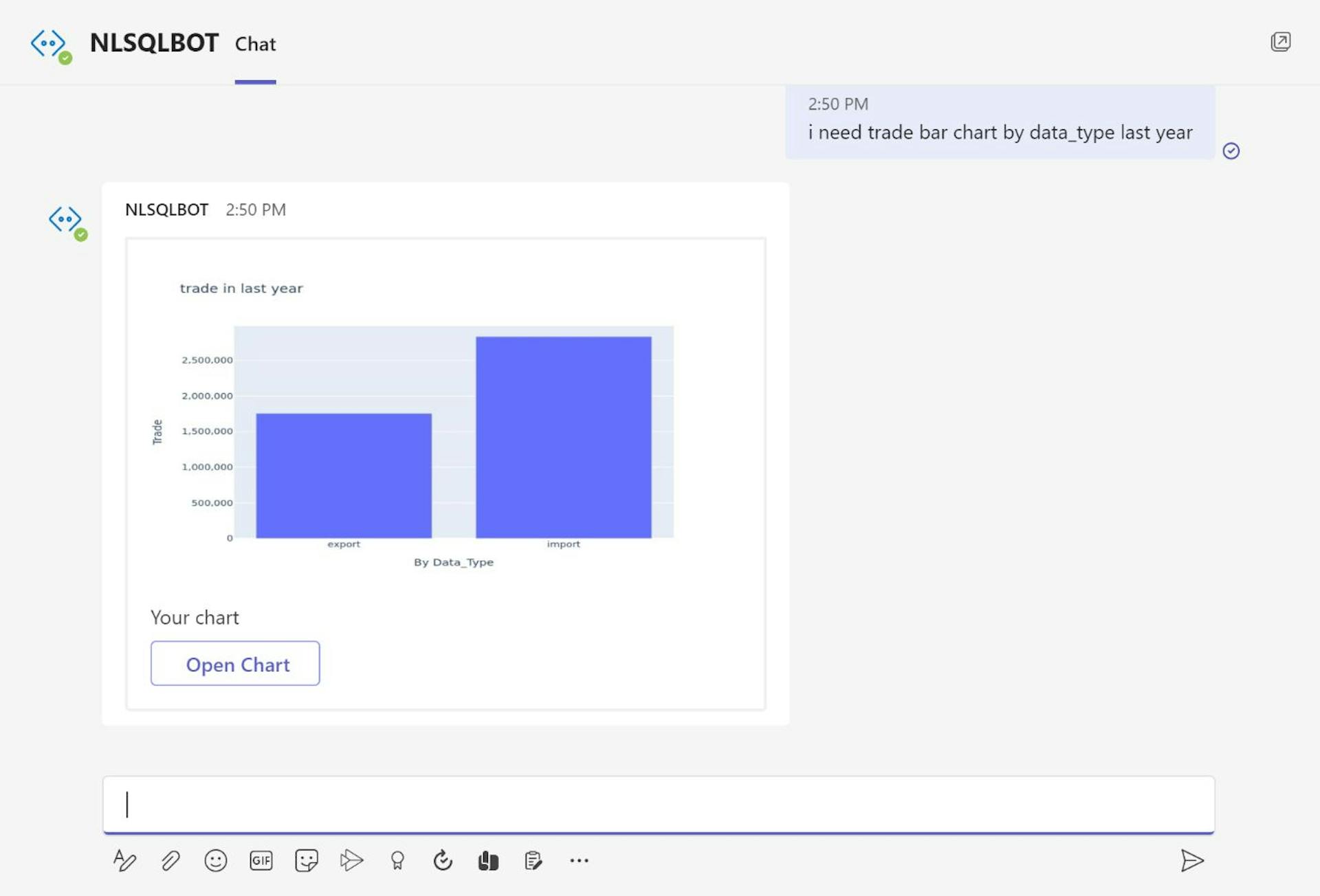The image size is (1320, 896).
Task: Pop out the chat into a new window
Action: (x=1281, y=42)
